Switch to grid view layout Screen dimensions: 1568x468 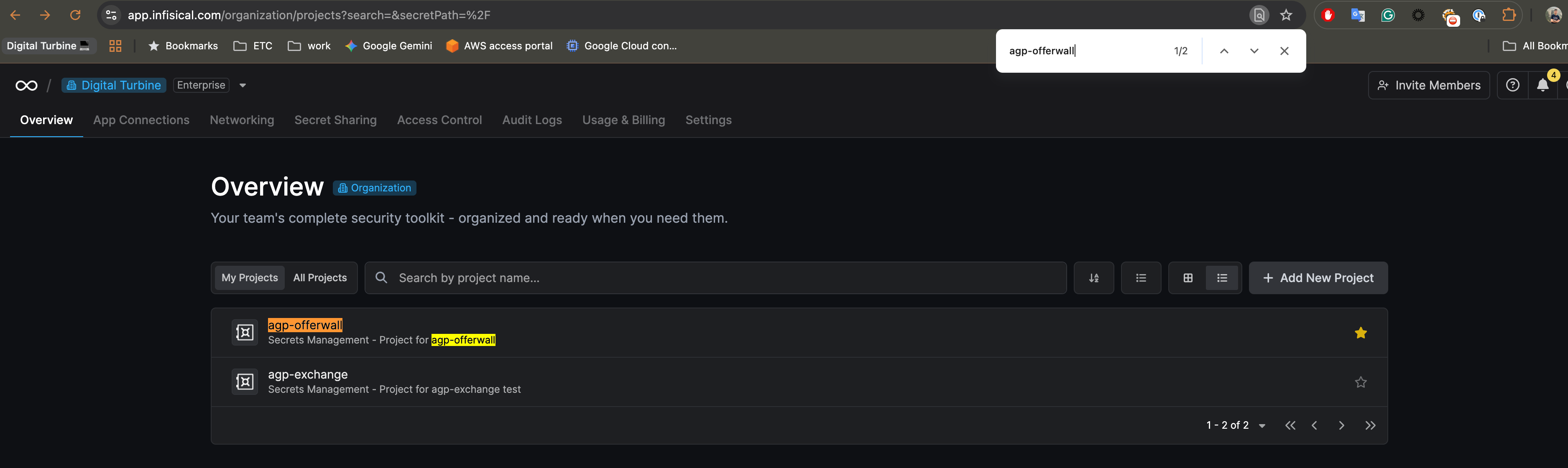coord(1187,278)
